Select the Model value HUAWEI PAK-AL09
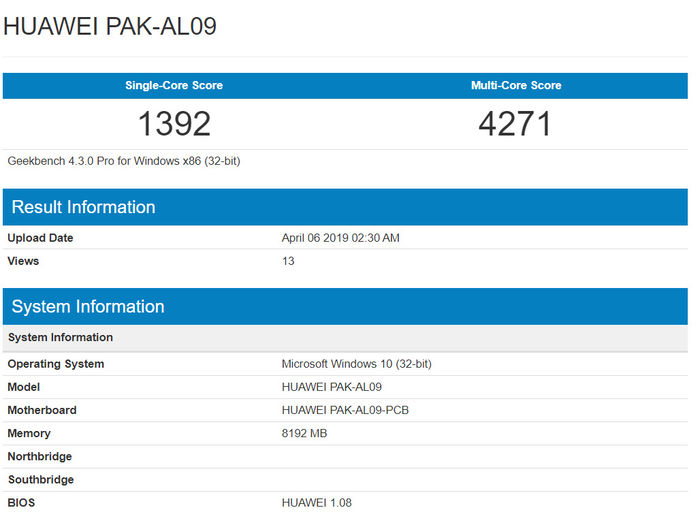Image resolution: width=700 pixels, height=525 pixels. point(332,387)
